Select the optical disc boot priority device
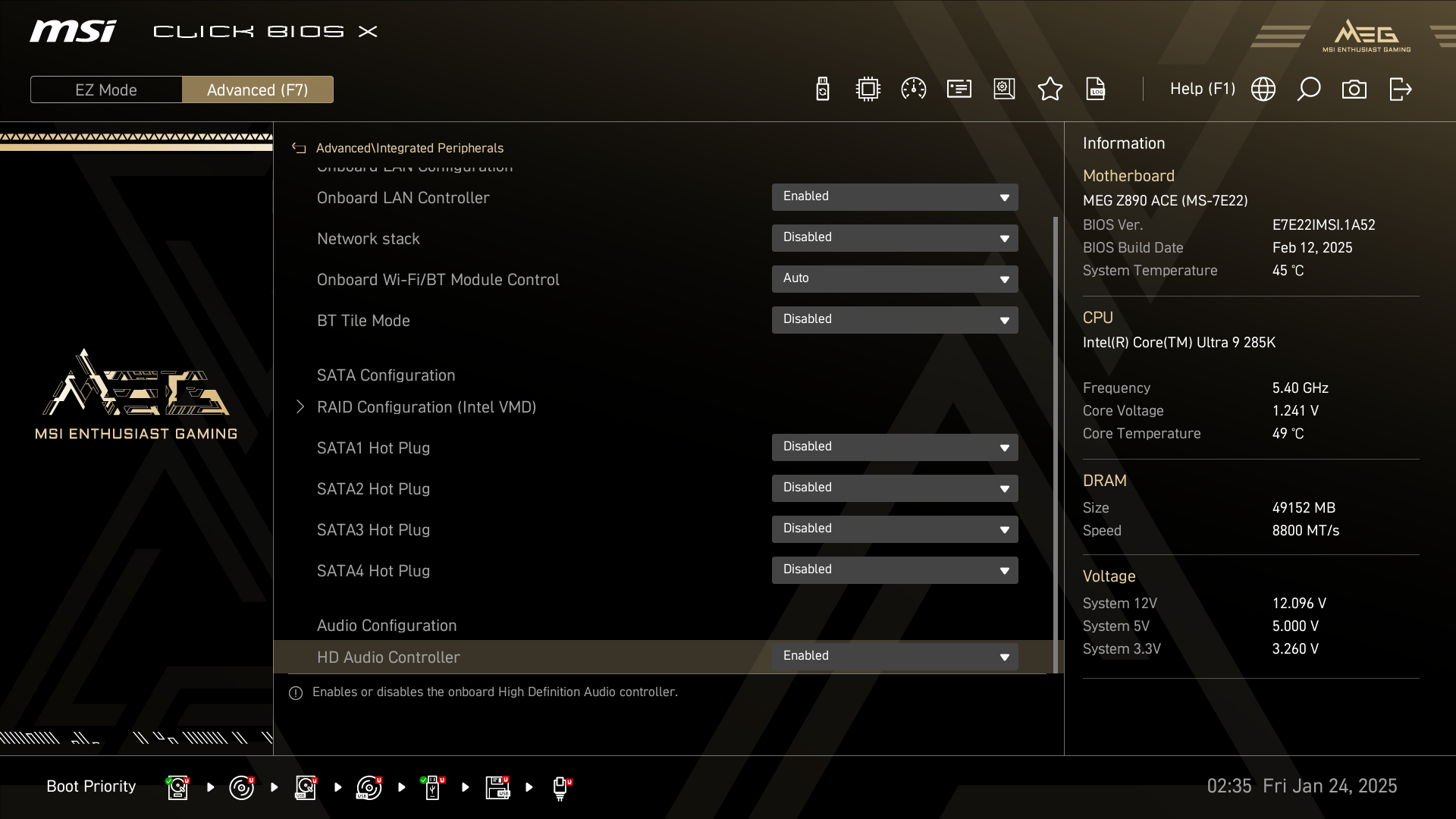 (242, 787)
